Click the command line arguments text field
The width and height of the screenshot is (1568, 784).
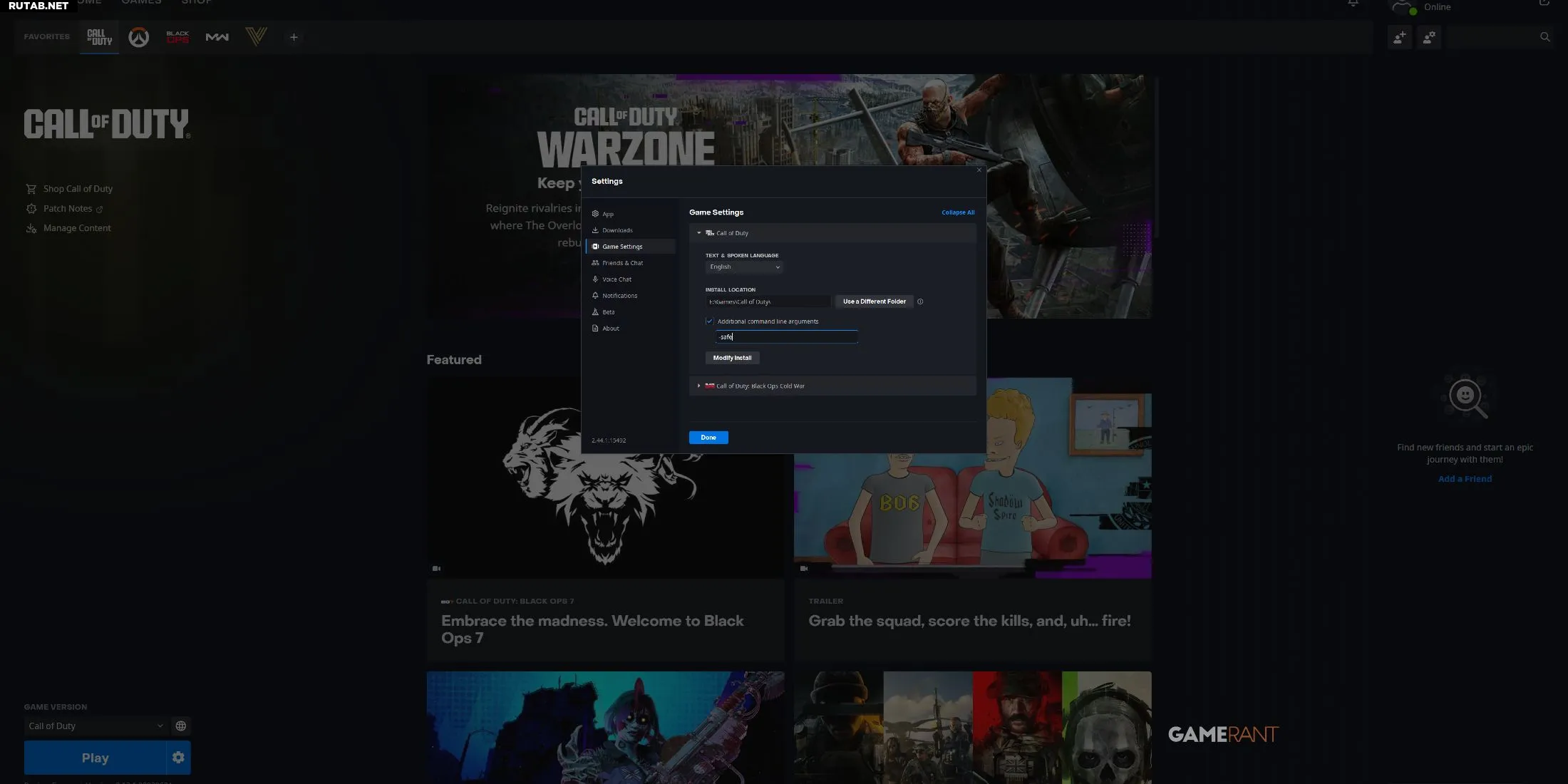[x=786, y=337]
